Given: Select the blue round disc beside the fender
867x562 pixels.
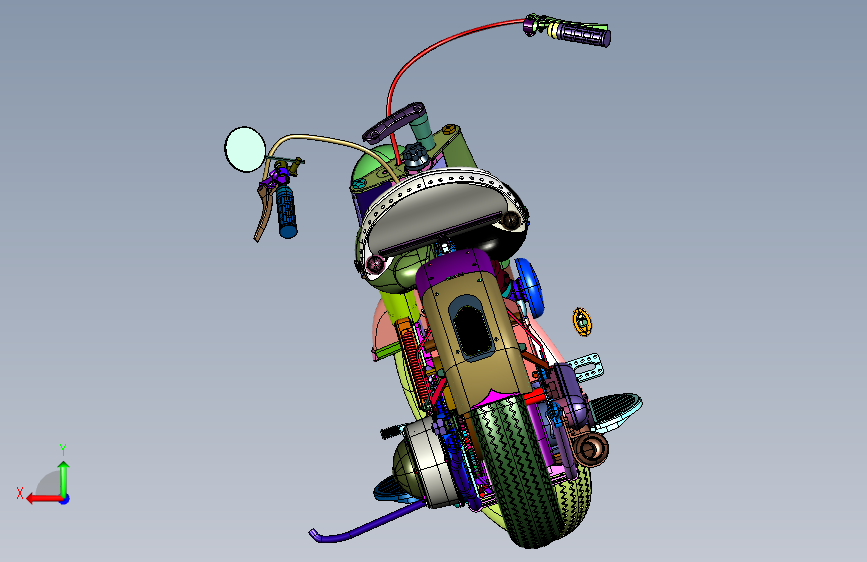Looking at the screenshot, I should (x=530, y=287).
